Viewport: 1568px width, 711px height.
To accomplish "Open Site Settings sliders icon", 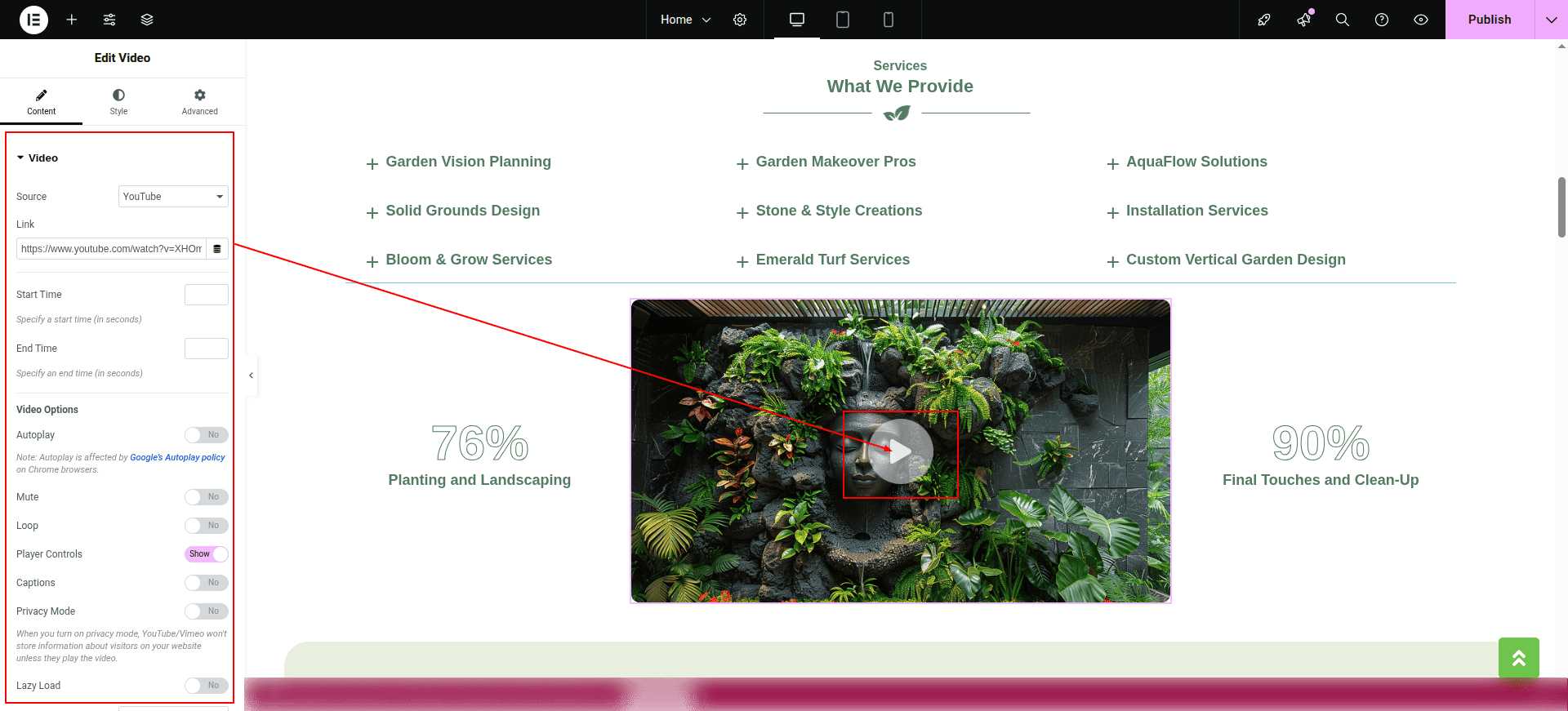I will point(109,20).
